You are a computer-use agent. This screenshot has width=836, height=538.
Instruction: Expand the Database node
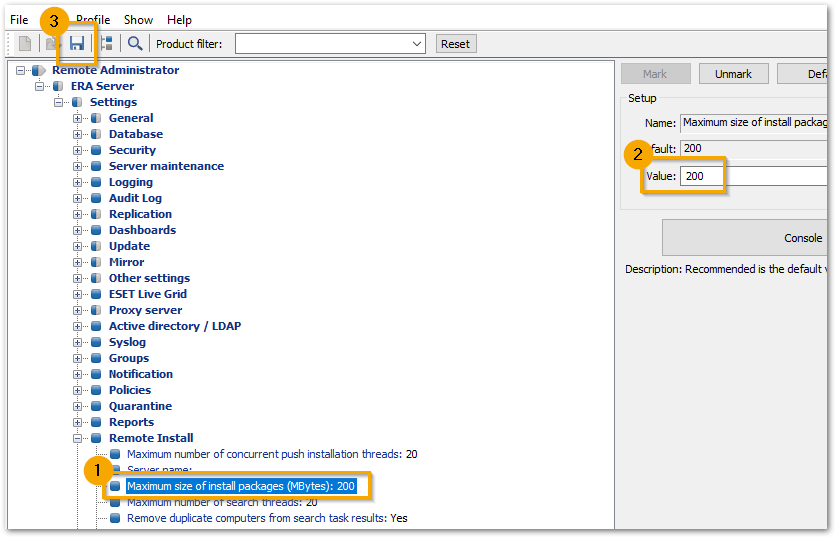pyautogui.click(x=78, y=134)
